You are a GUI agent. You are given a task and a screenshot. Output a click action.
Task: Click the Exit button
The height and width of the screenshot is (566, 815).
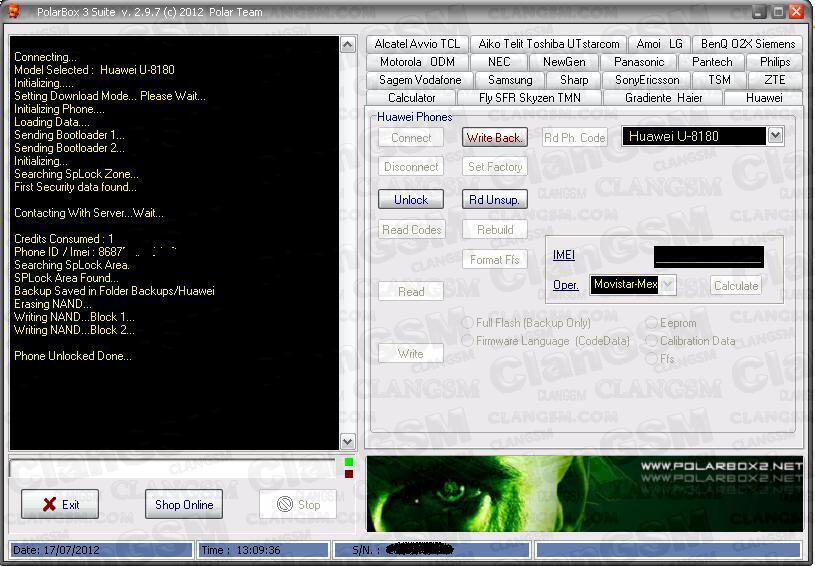pyautogui.click(x=60, y=504)
